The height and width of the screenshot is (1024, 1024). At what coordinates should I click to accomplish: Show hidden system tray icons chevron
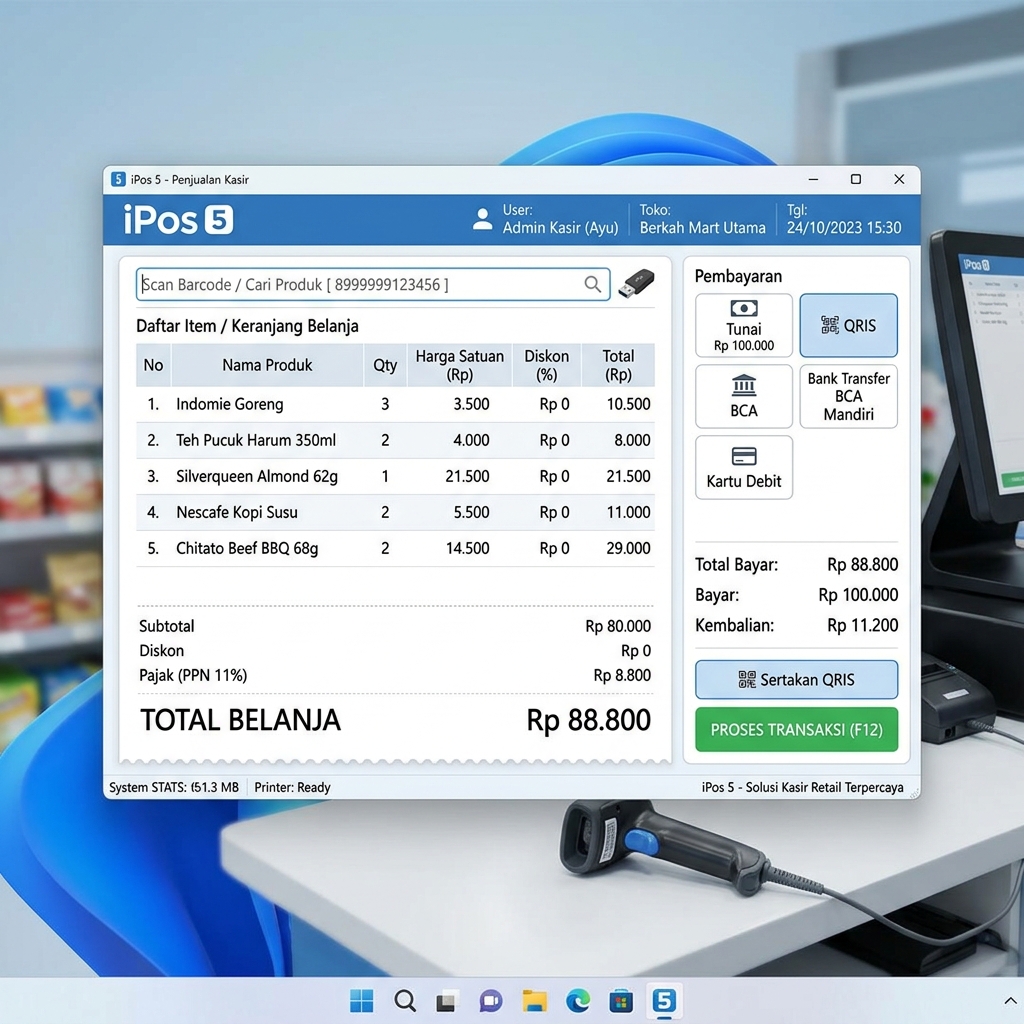pyautogui.click(x=1009, y=1000)
